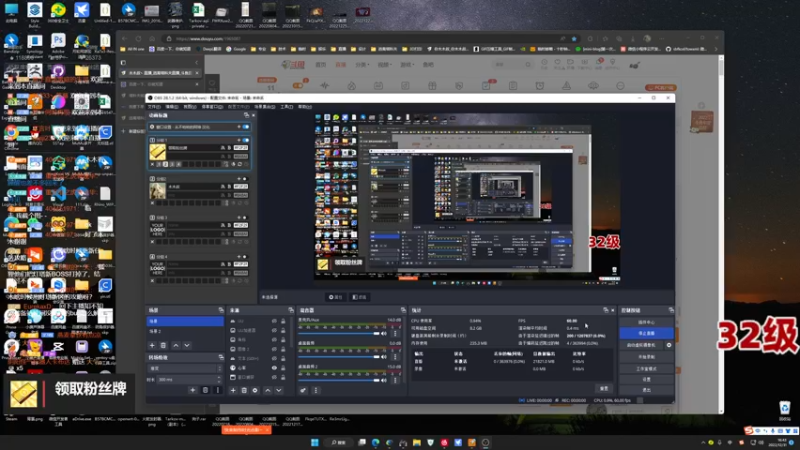The image size is (800, 450).
Task: Switch off the animated title window settings toggle
Action: tap(246, 127)
